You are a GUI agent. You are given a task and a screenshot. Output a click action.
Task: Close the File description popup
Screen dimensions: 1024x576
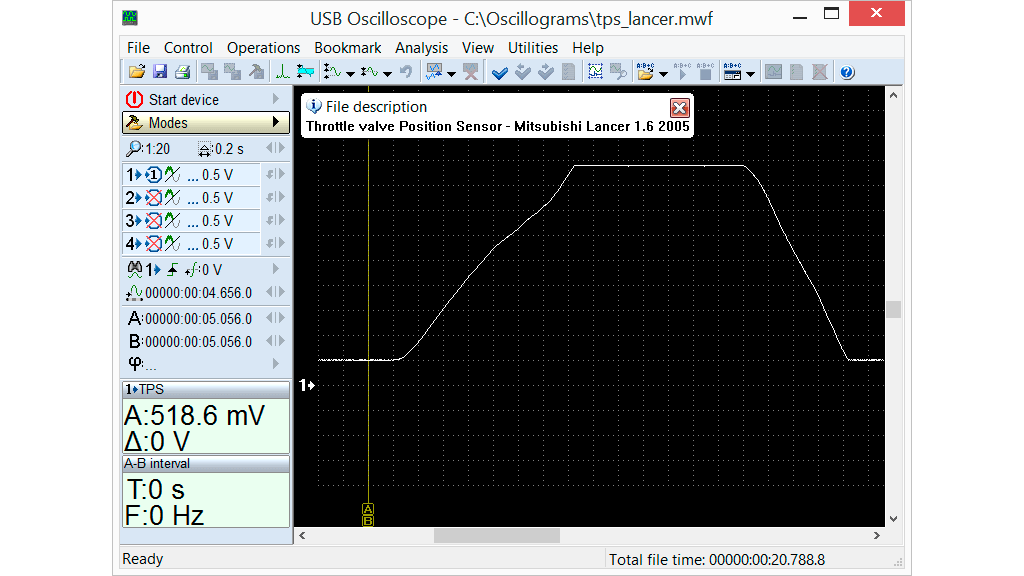point(679,108)
